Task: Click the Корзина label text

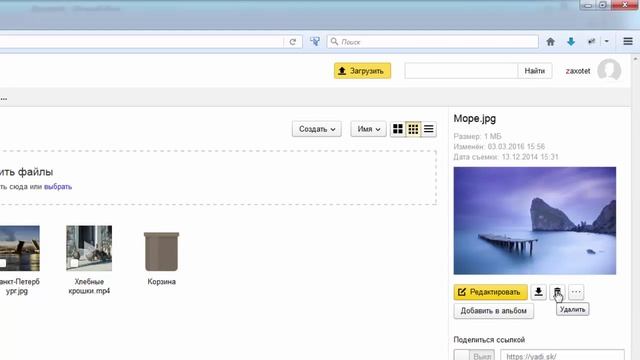Action: 162,282
